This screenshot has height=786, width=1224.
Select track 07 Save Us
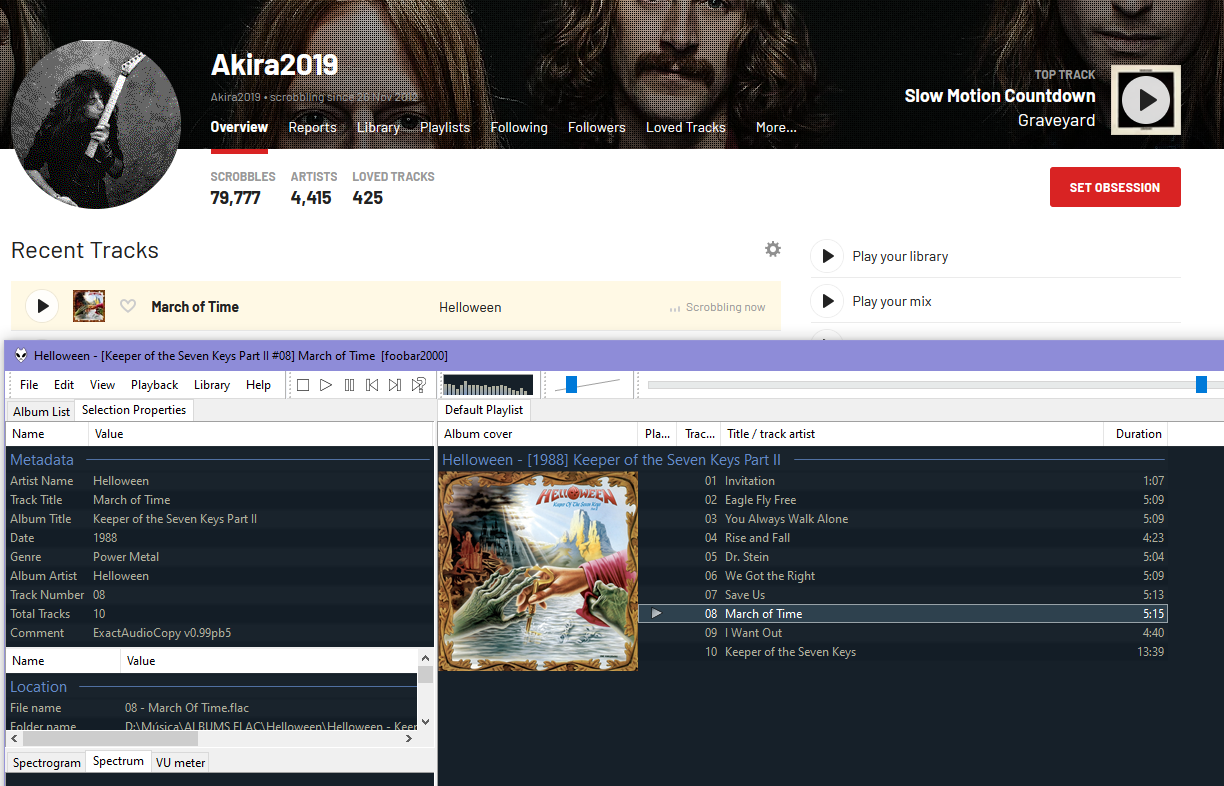903,595
